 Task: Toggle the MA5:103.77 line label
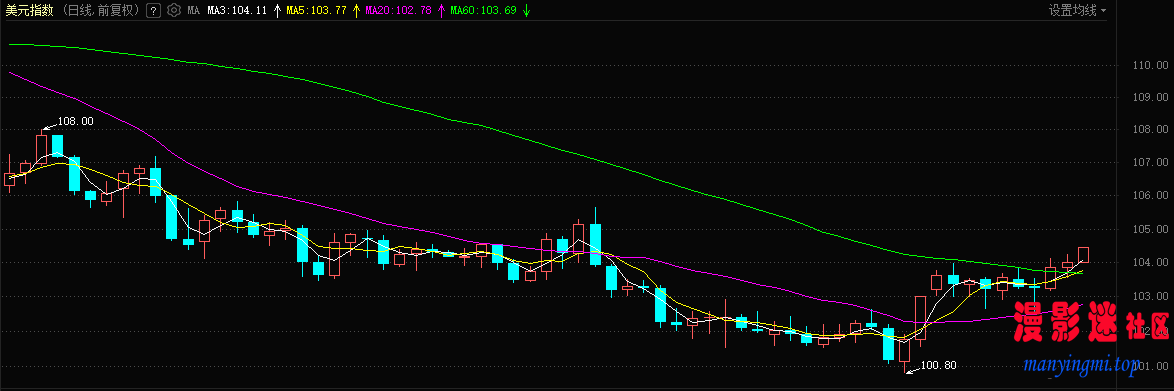pos(317,10)
